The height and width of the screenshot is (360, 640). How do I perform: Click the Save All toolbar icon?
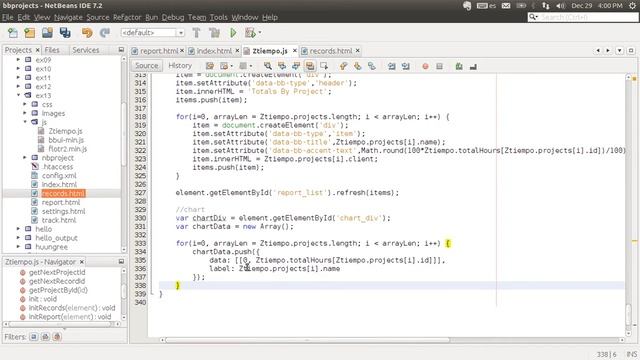tap(65, 33)
